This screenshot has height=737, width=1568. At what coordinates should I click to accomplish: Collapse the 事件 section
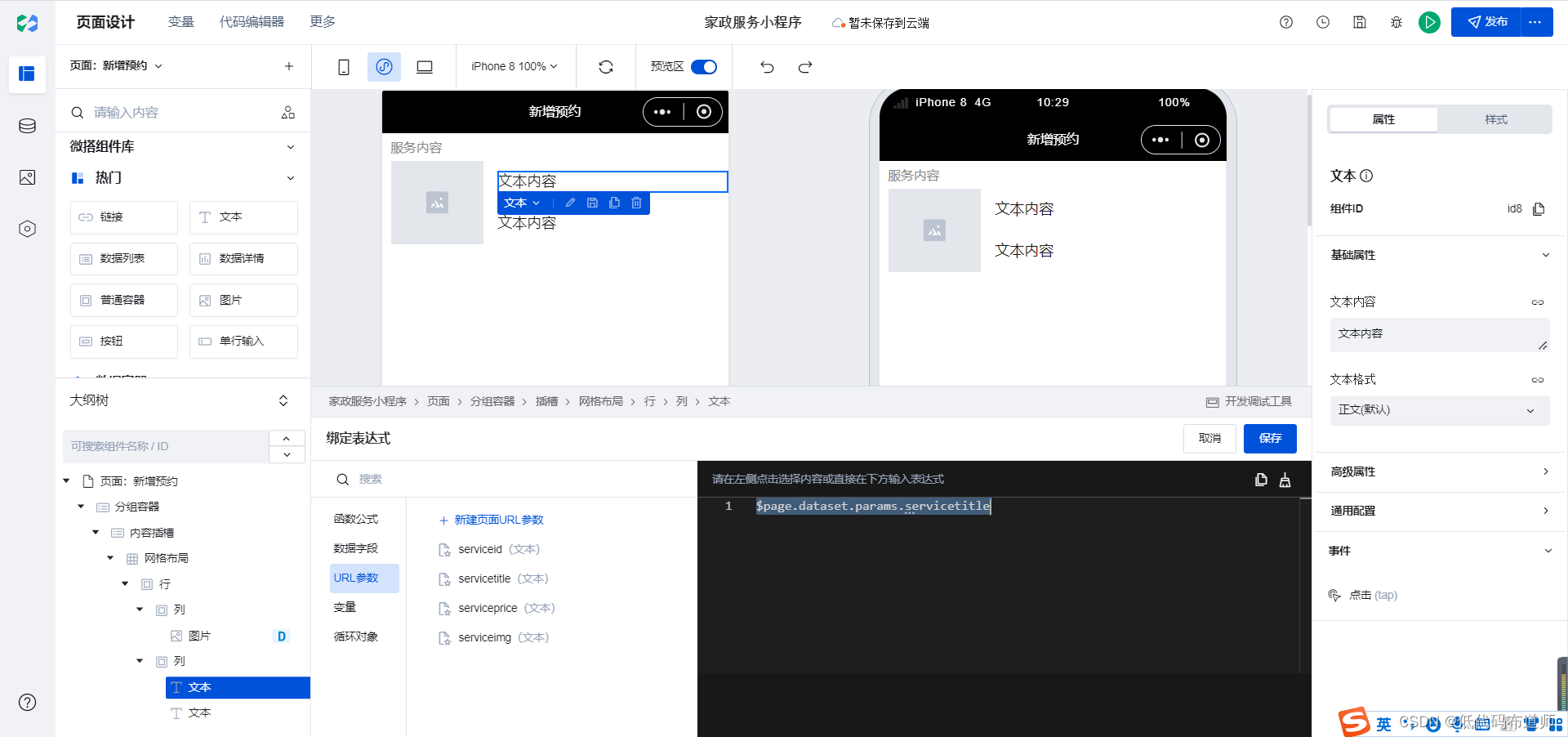[1548, 551]
